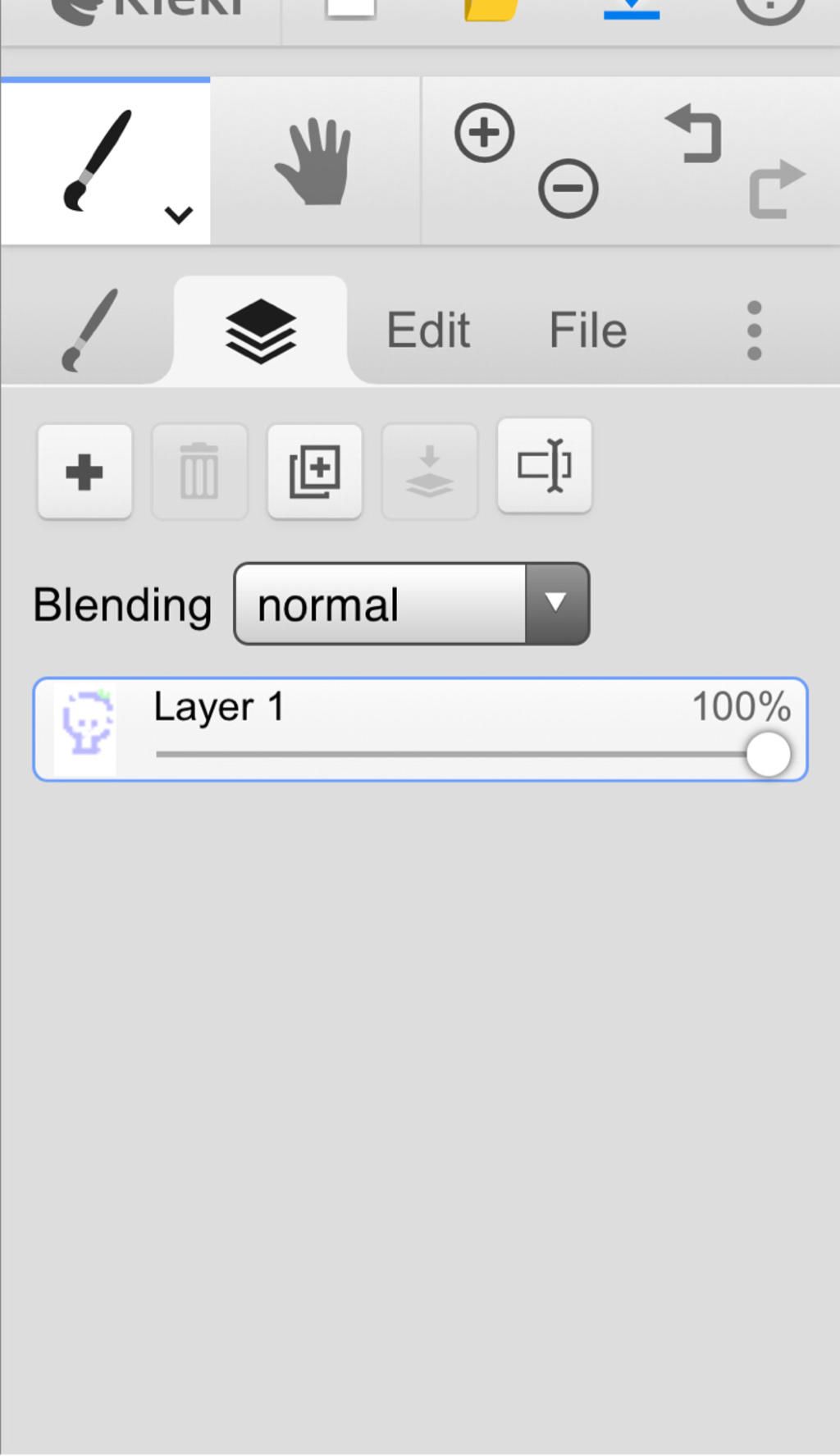Add a new layer
This screenshot has height=1456, width=840.
(84, 472)
